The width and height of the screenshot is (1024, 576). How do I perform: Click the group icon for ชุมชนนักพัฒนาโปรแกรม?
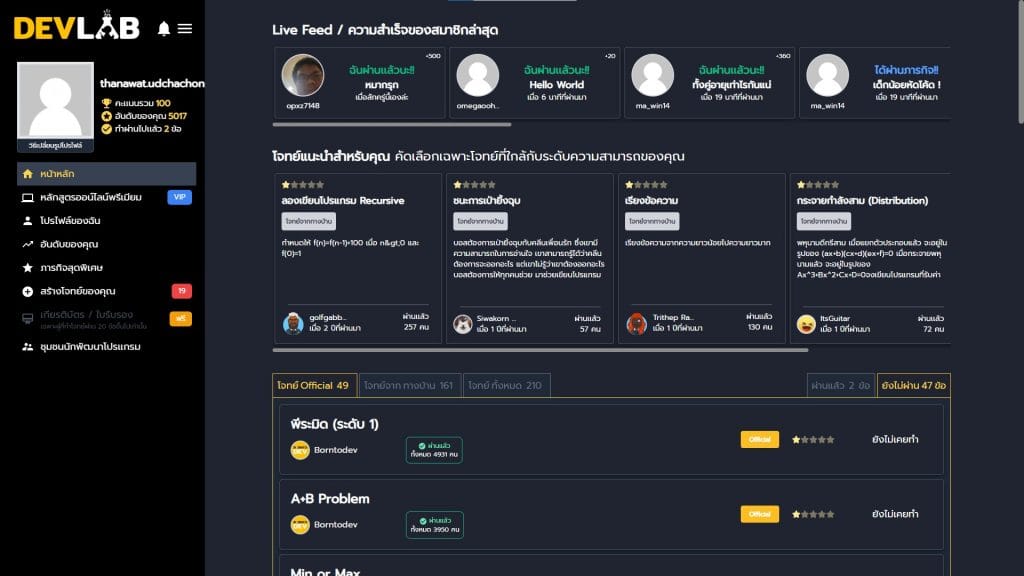tap(27, 347)
